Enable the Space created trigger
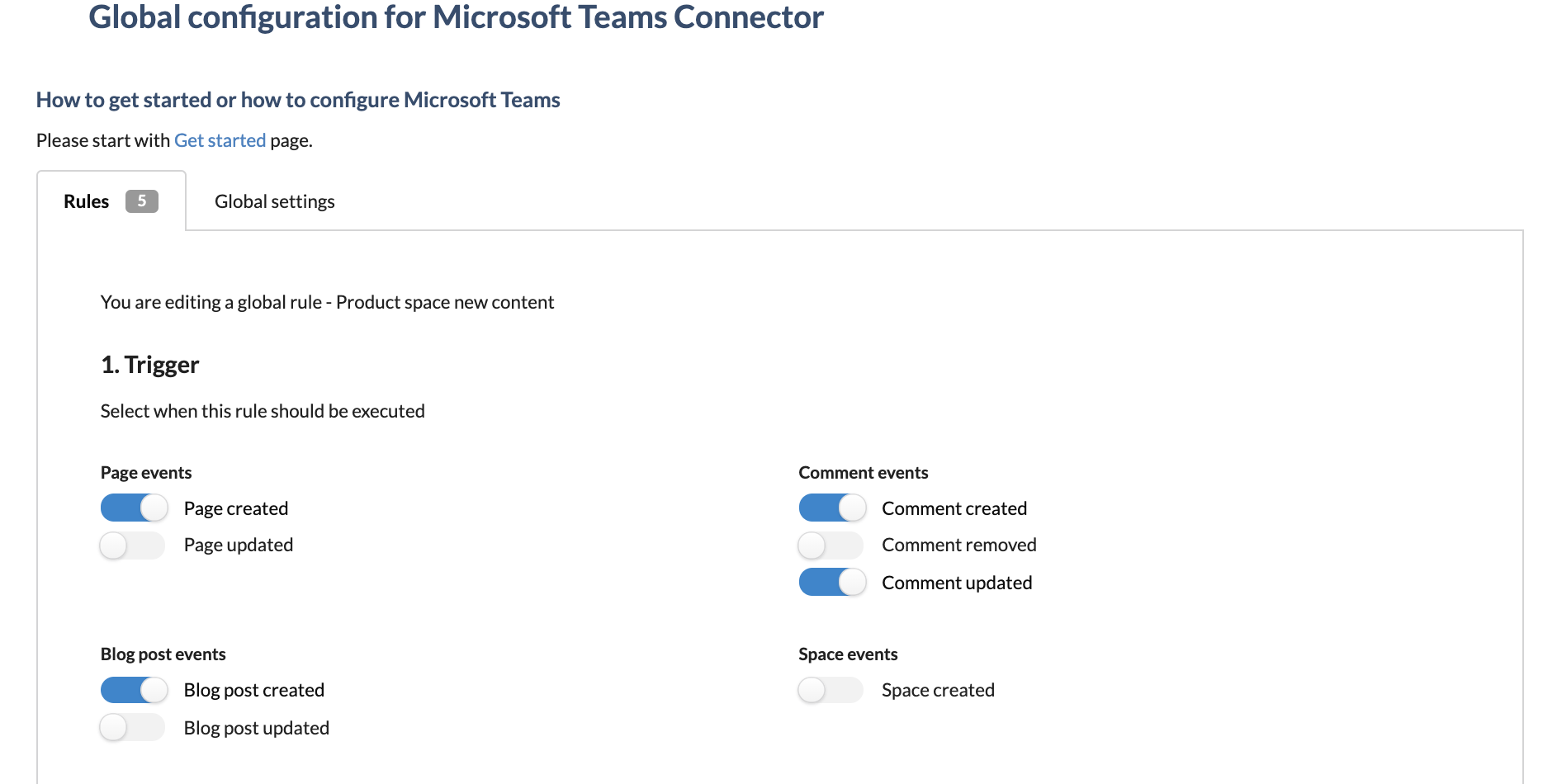The height and width of the screenshot is (784, 1557). pyautogui.click(x=831, y=690)
